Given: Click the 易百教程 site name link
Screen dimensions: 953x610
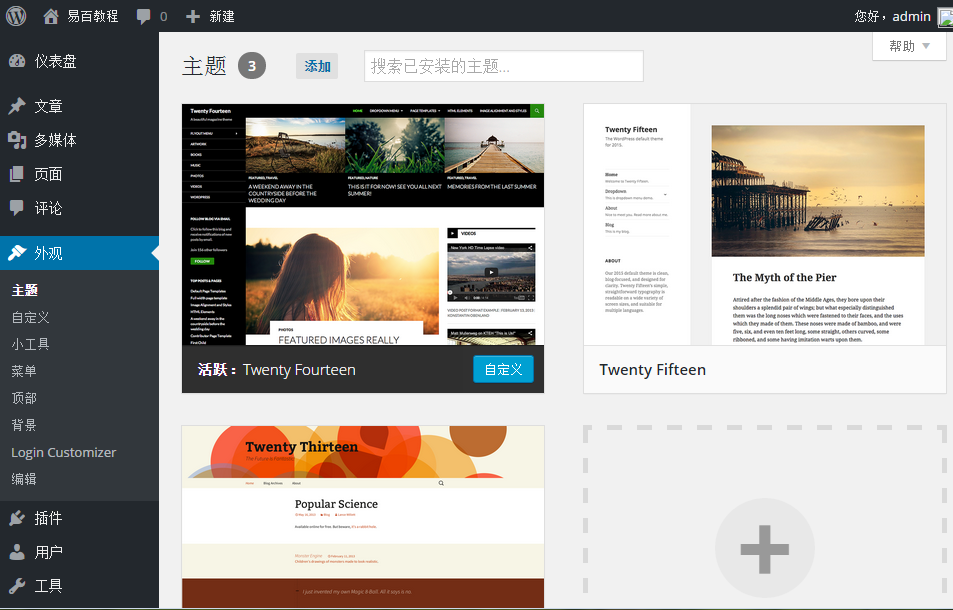Looking at the screenshot, I should tap(92, 16).
